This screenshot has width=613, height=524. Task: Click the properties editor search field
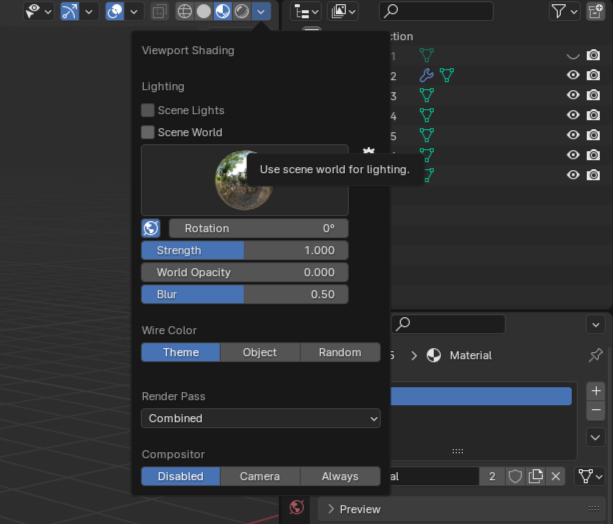[x=448, y=324]
